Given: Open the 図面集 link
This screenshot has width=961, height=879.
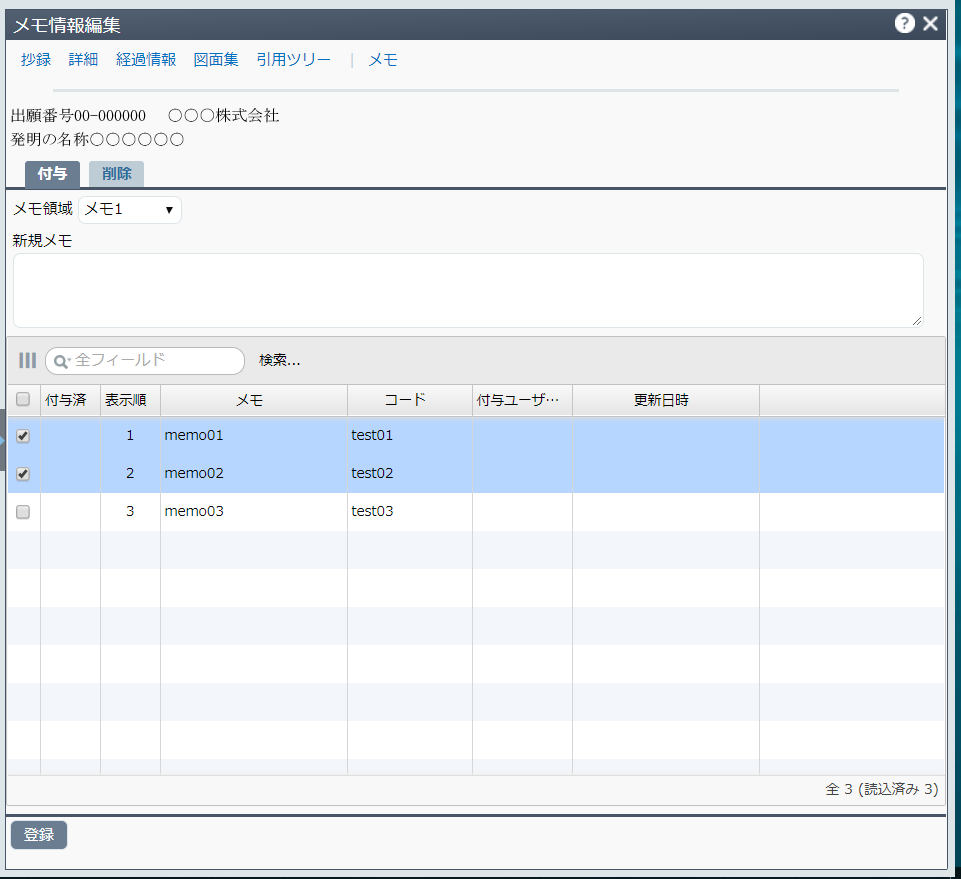Looking at the screenshot, I should (216, 60).
